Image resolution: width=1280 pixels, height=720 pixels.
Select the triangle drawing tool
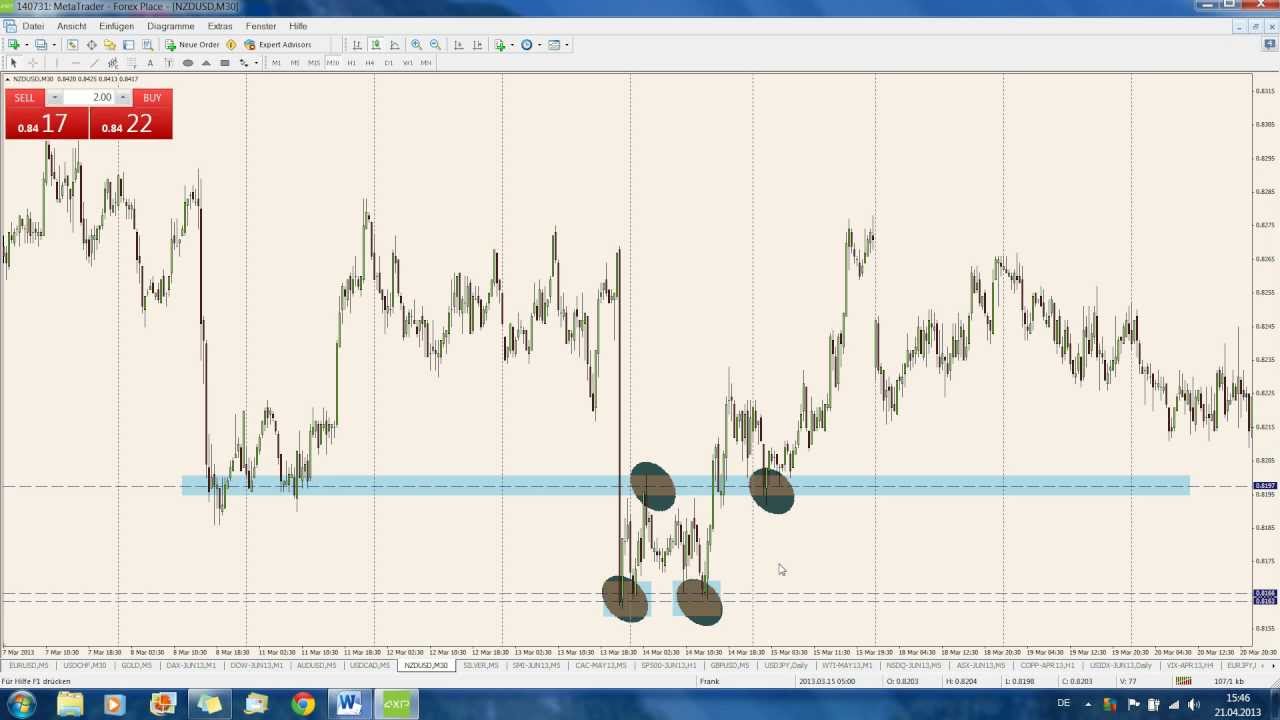click(206, 63)
